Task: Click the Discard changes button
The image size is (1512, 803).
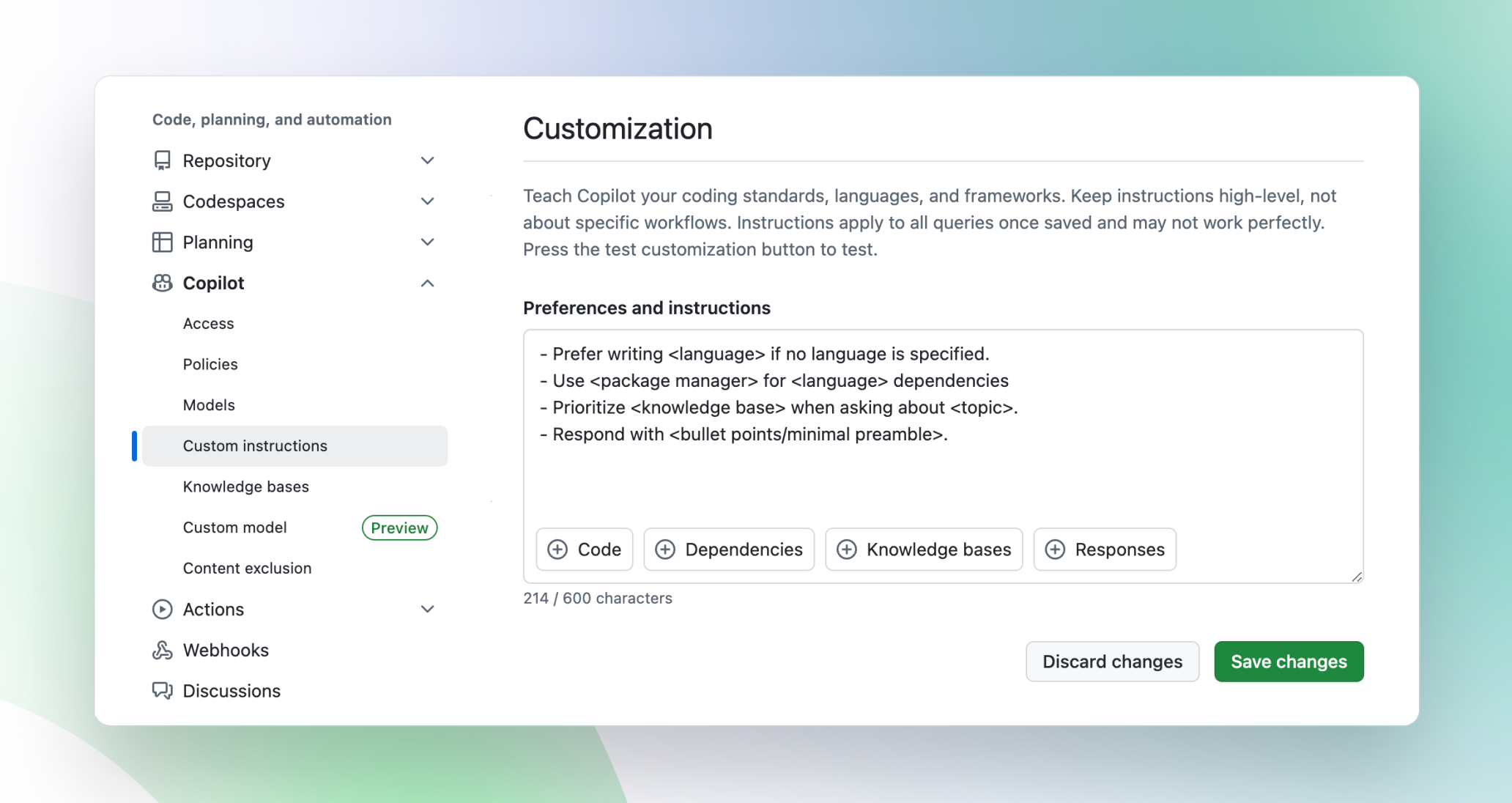Action: pos(1112,662)
